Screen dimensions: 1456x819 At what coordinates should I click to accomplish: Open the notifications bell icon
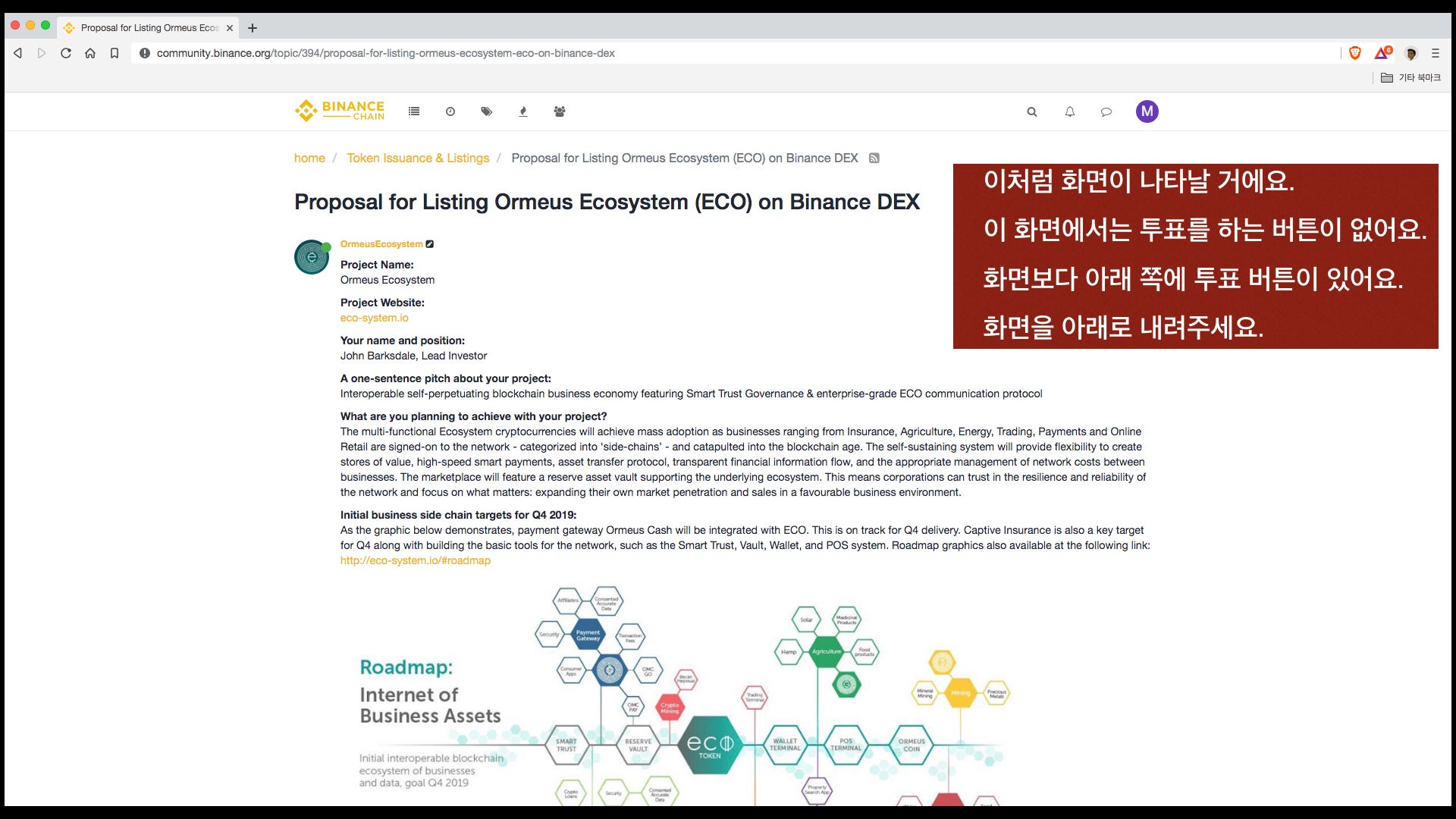click(x=1070, y=111)
